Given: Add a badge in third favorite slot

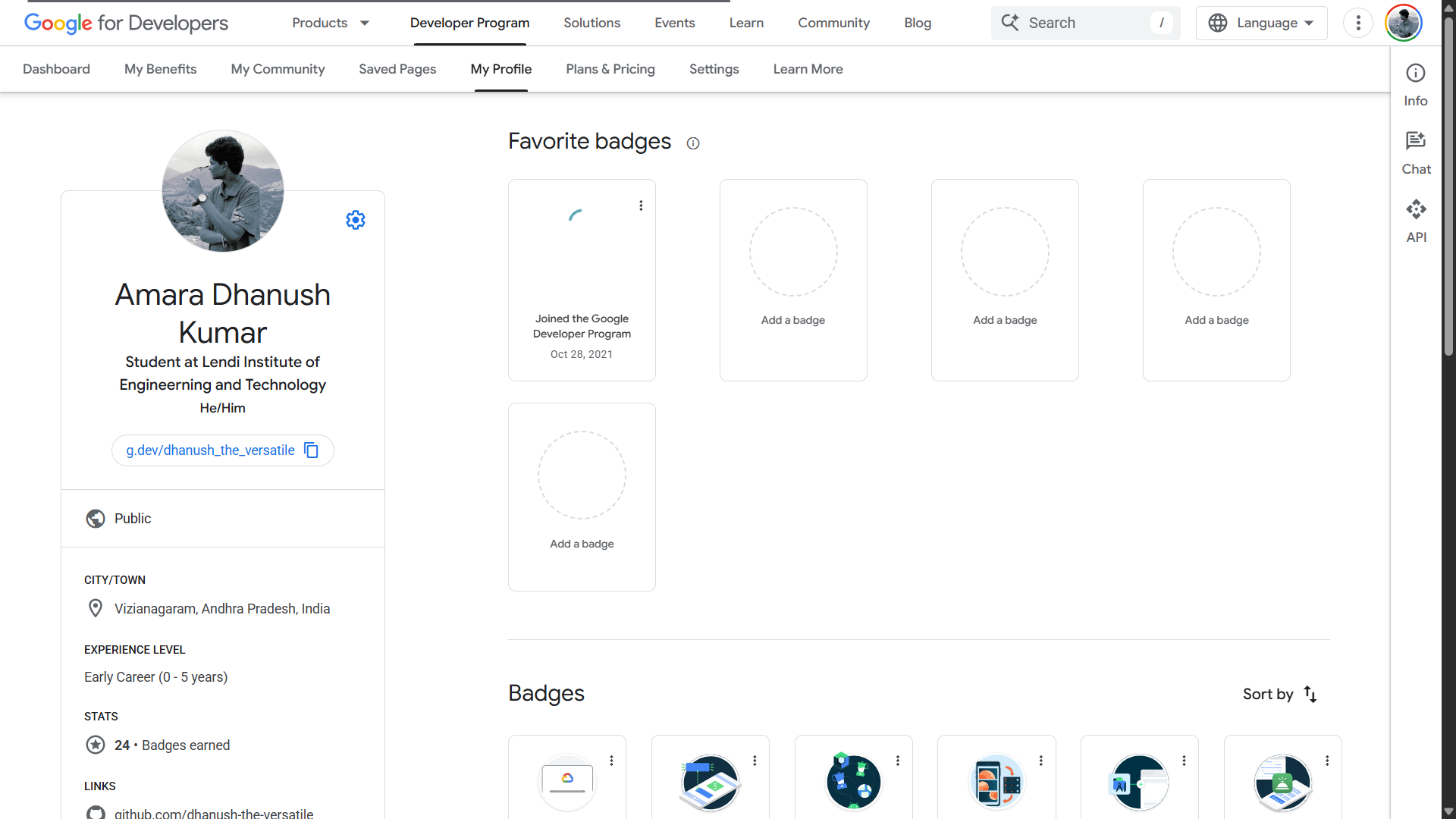Looking at the screenshot, I should 1005,280.
